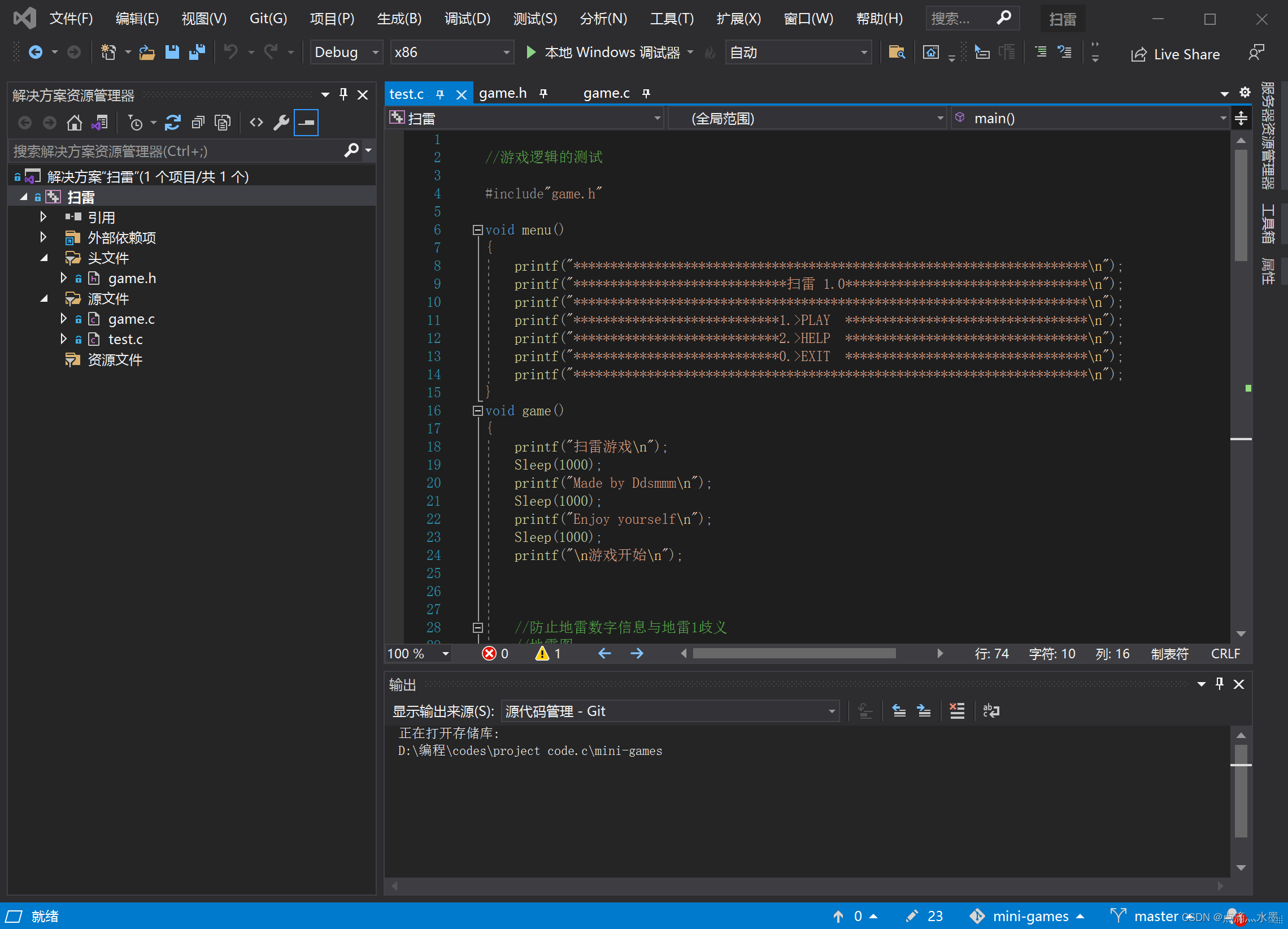Screen dimensions: 1288x929
Task: Open Properties via the wrench icon
Action: [x=281, y=122]
